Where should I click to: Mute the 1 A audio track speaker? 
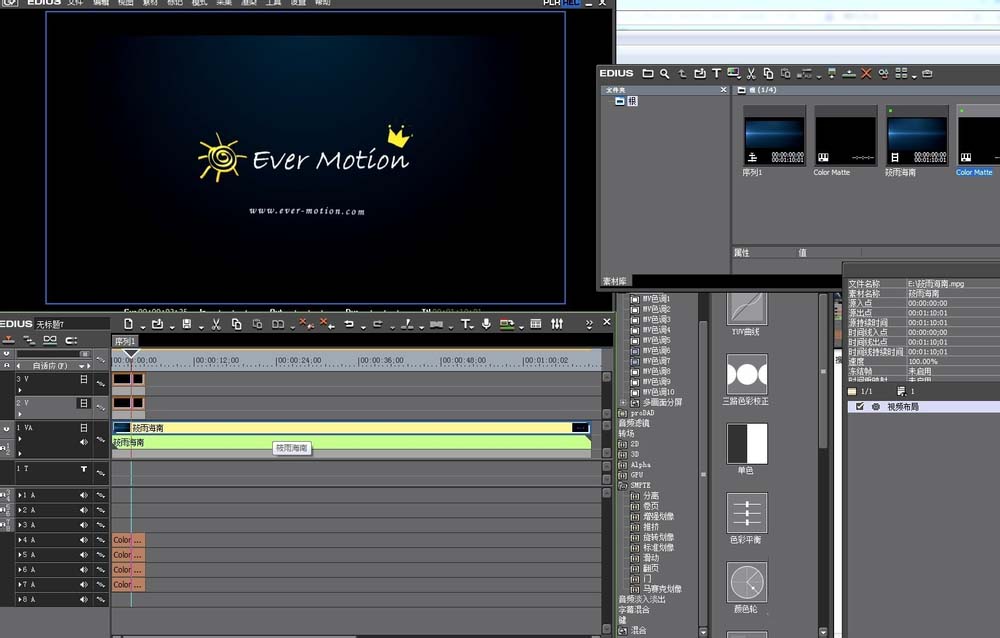84,495
